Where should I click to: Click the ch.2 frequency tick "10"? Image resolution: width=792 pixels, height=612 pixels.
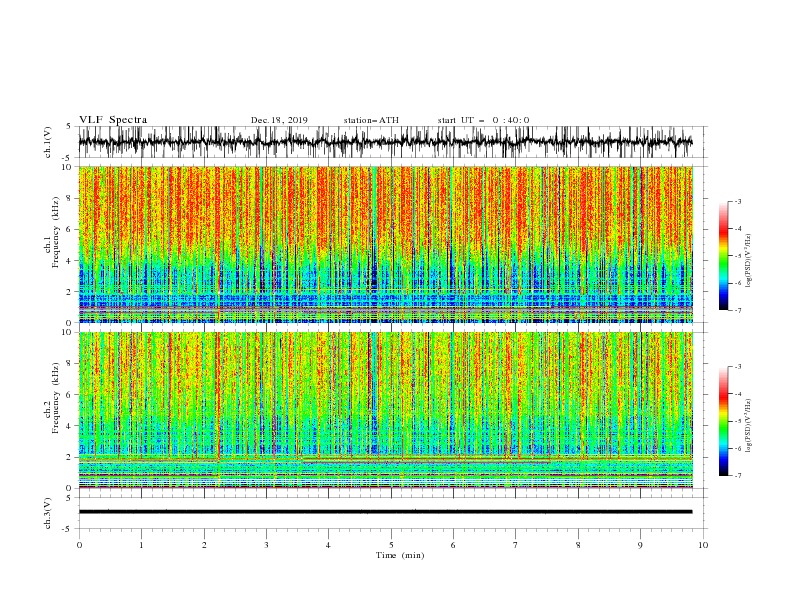67,332
